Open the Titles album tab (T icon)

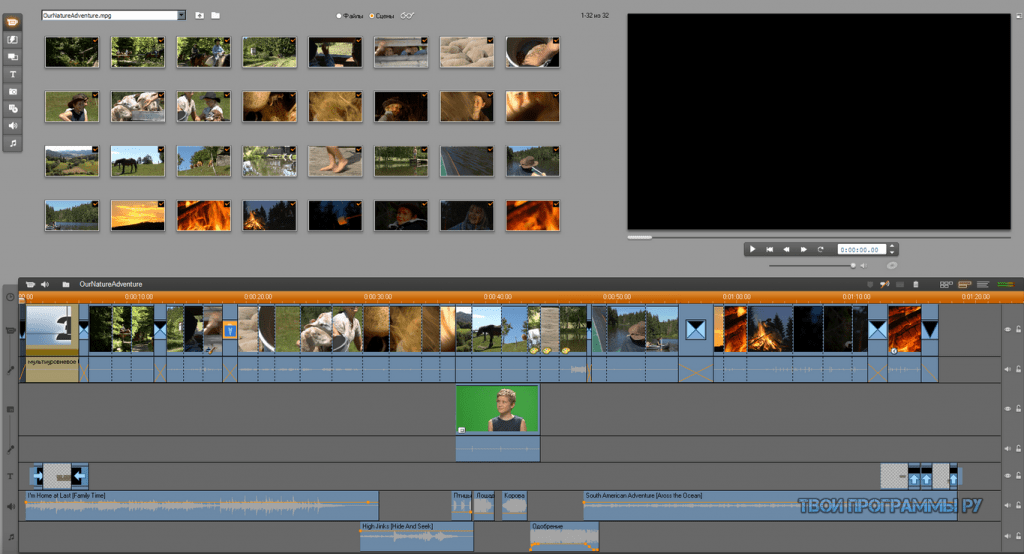(12, 74)
